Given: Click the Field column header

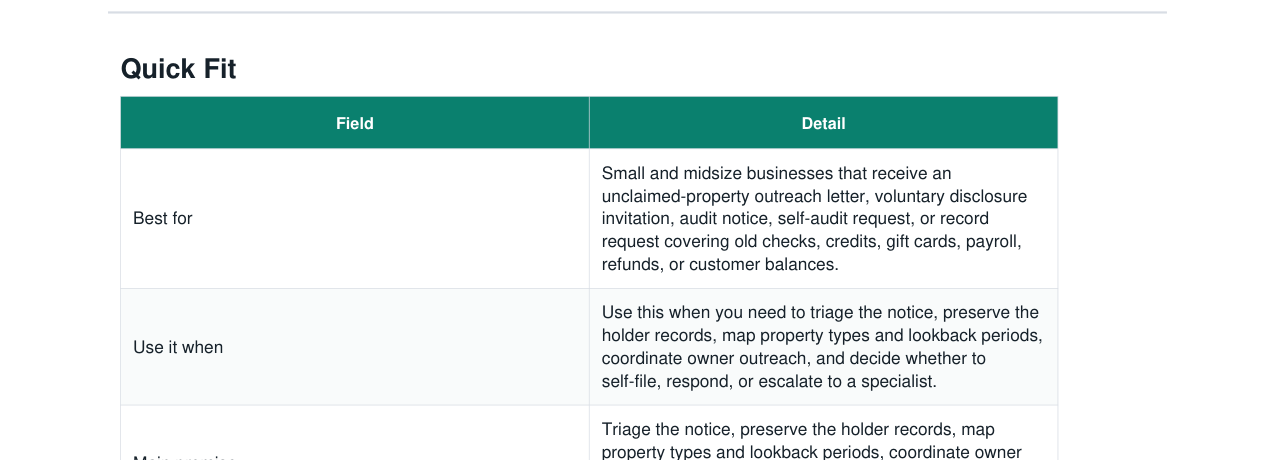Looking at the screenshot, I should pyautogui.click(x=355, y=123).
